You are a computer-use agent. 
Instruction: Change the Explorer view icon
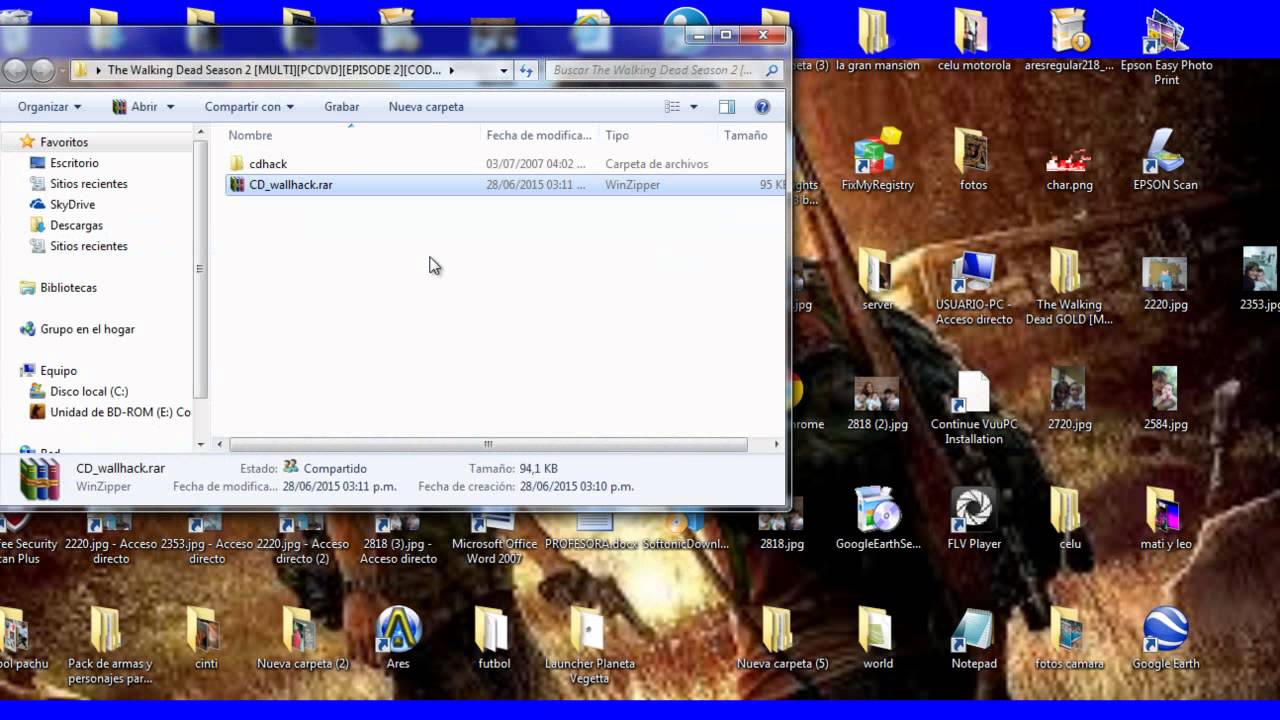tap(673, 107)
